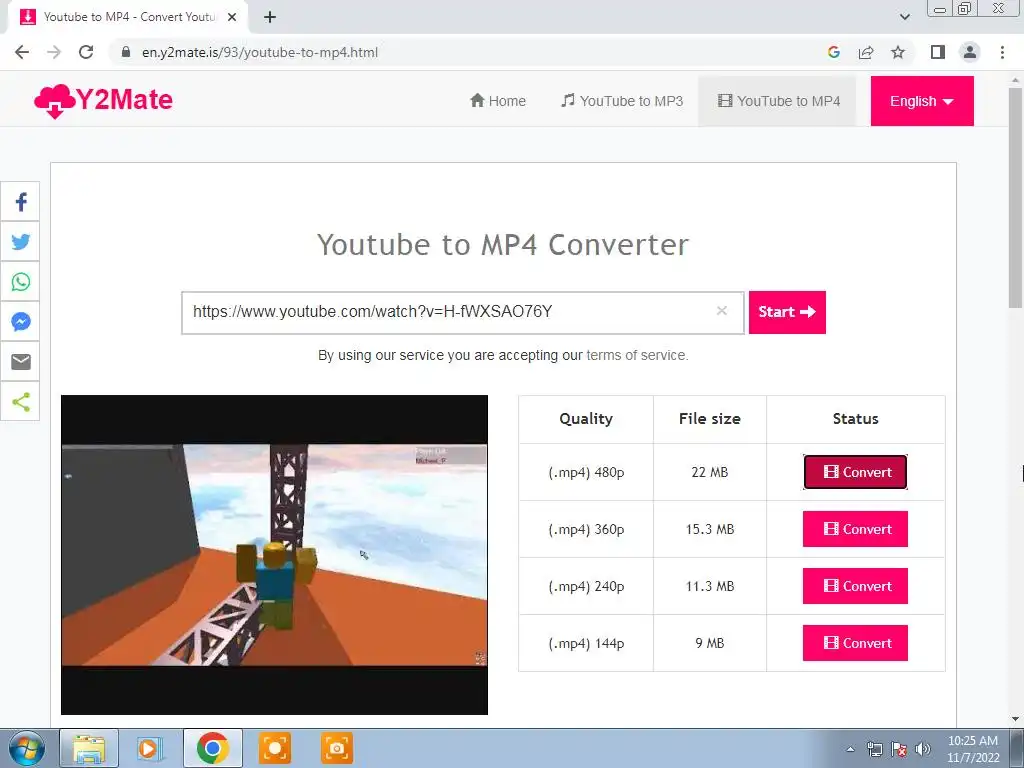
Task: Select the Youtube to MP4 browser tab
Action: pyautogui.click(x=129, y=17)
